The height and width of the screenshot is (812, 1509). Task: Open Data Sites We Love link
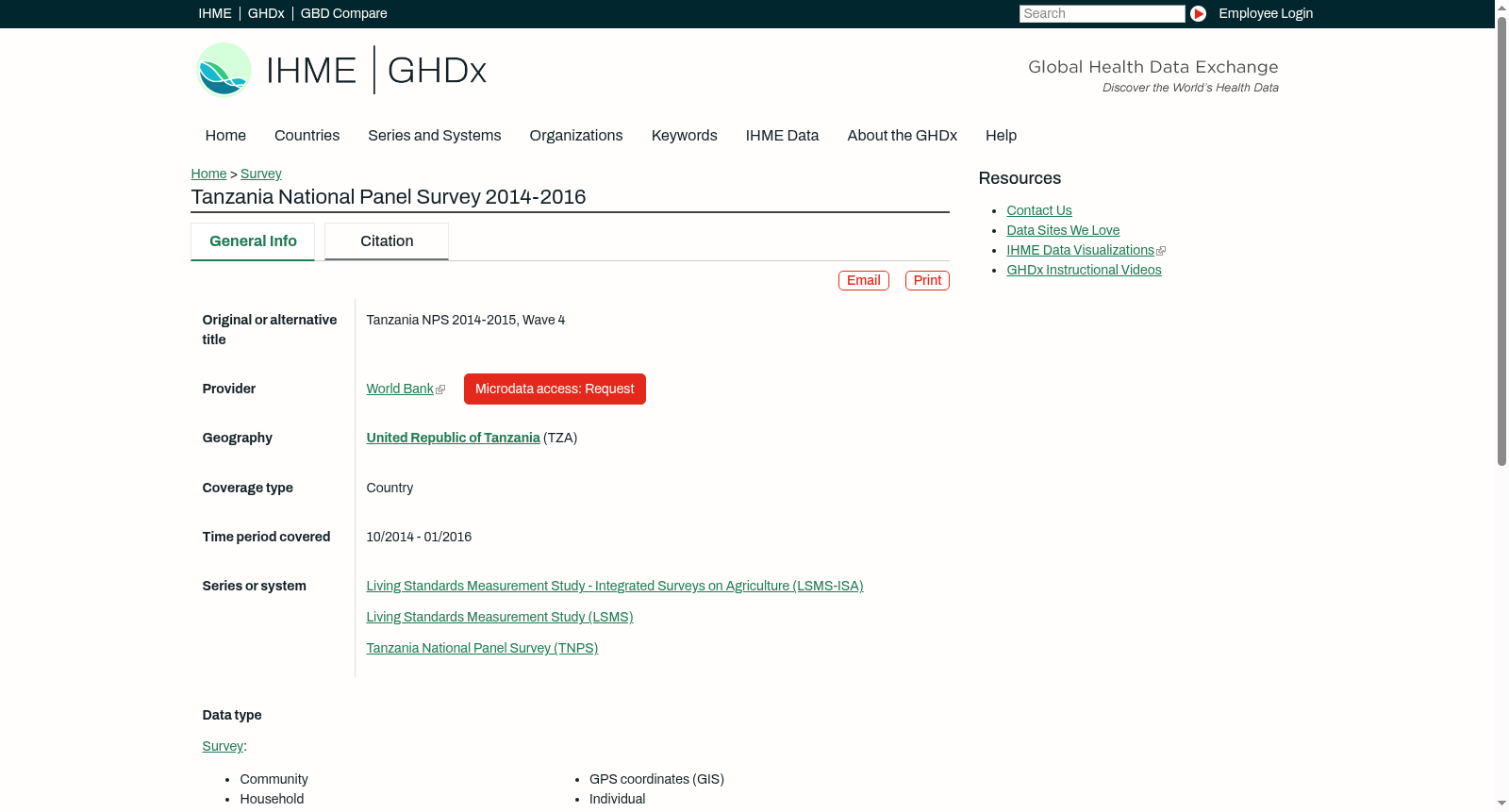click(x=1063, y=230)
